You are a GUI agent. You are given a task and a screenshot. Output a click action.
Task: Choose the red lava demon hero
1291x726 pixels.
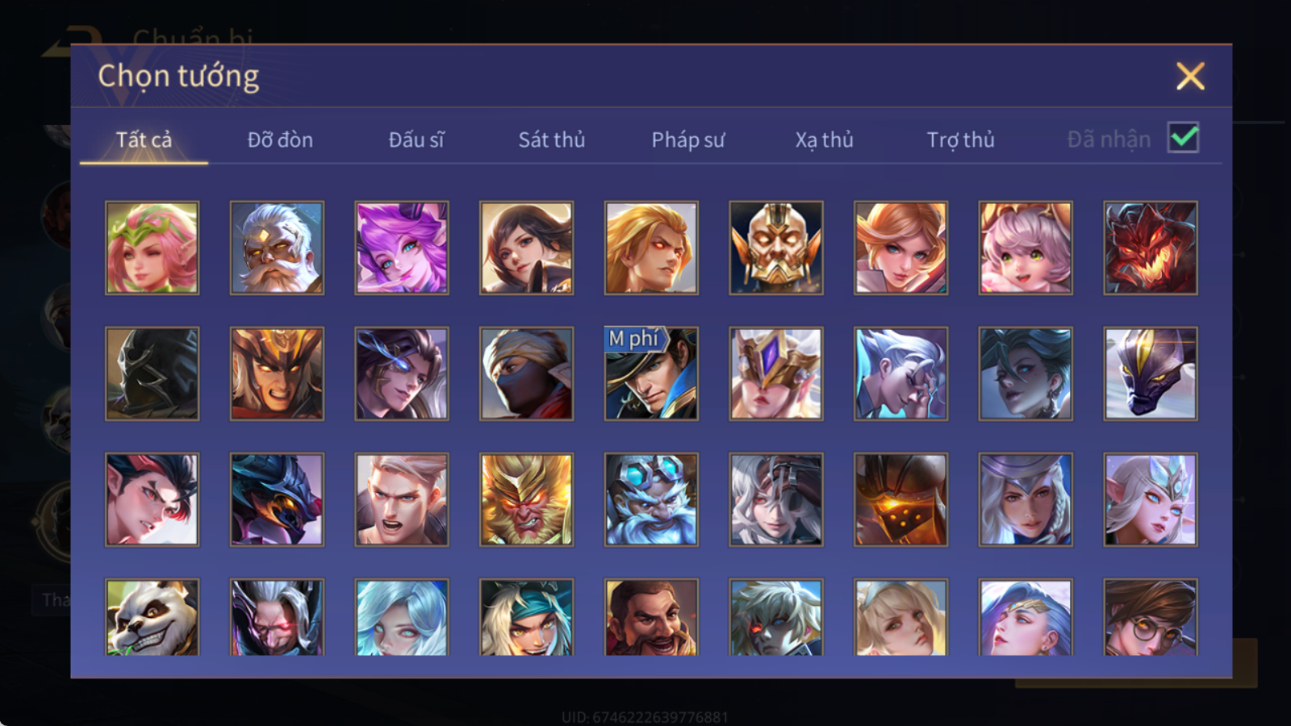pos(1150,248)
